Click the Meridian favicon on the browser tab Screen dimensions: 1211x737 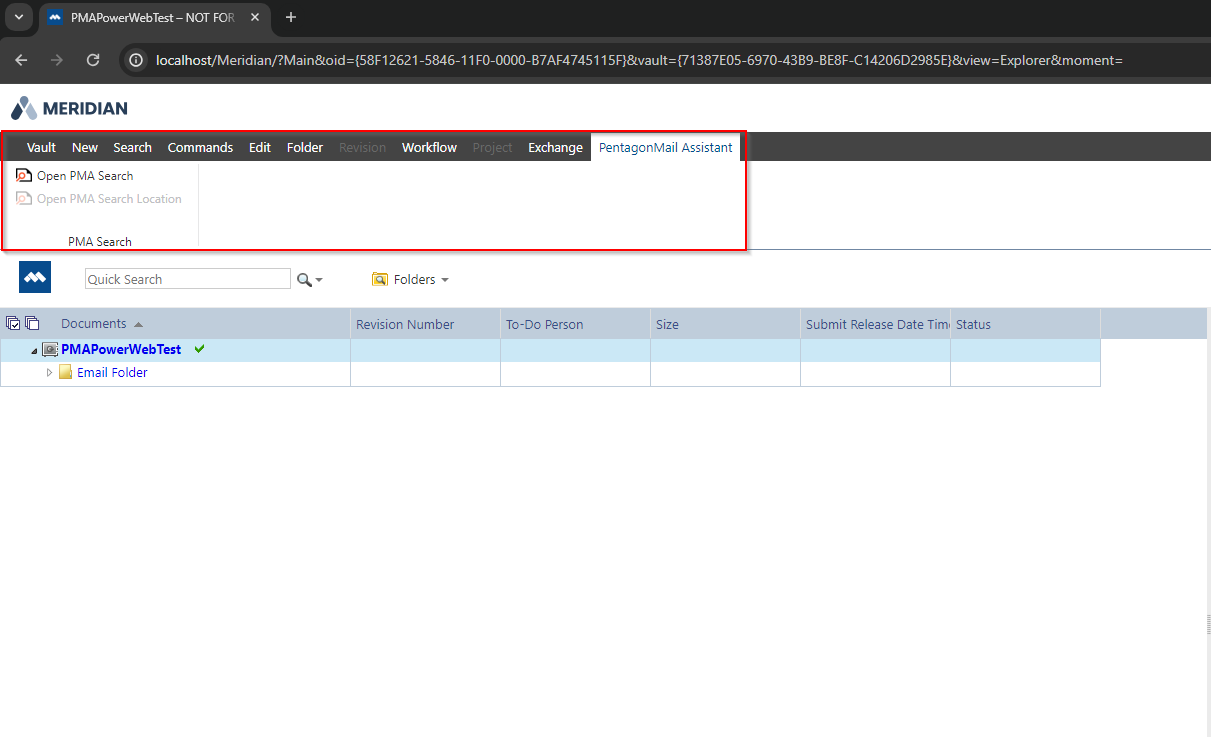pos(55,18)
